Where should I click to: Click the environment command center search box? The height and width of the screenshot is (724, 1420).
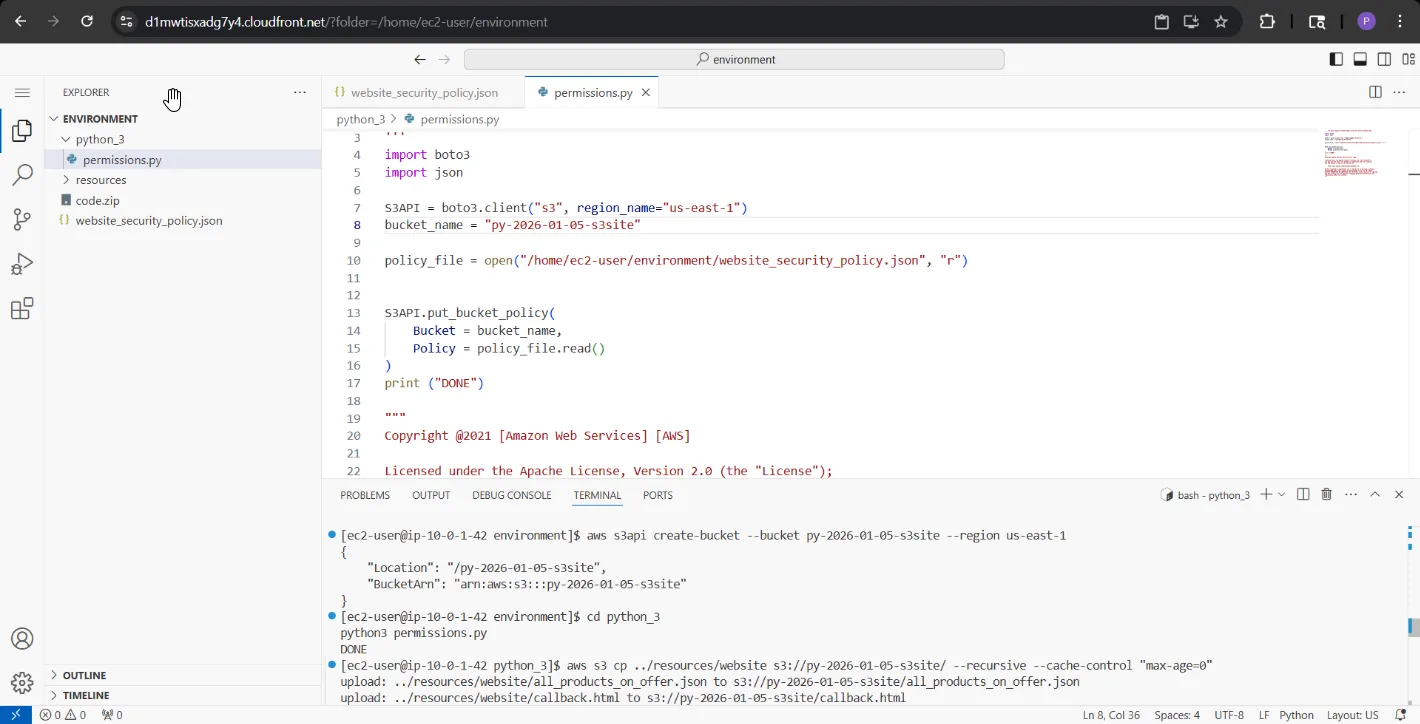click(734, 59)
